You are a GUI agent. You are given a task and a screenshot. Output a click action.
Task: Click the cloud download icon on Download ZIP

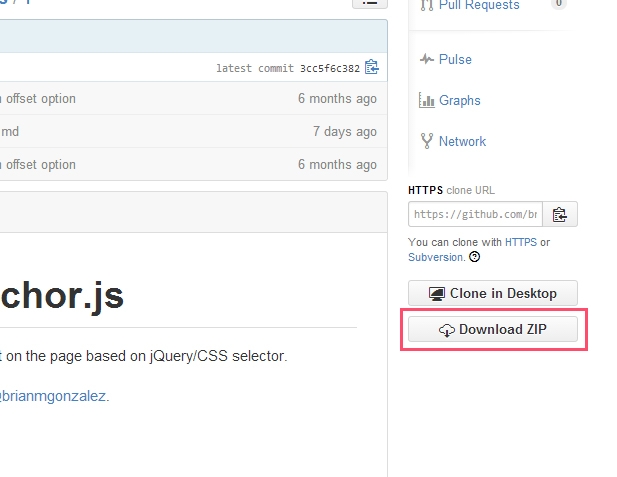pyautogui.click(x=447, y=330)
